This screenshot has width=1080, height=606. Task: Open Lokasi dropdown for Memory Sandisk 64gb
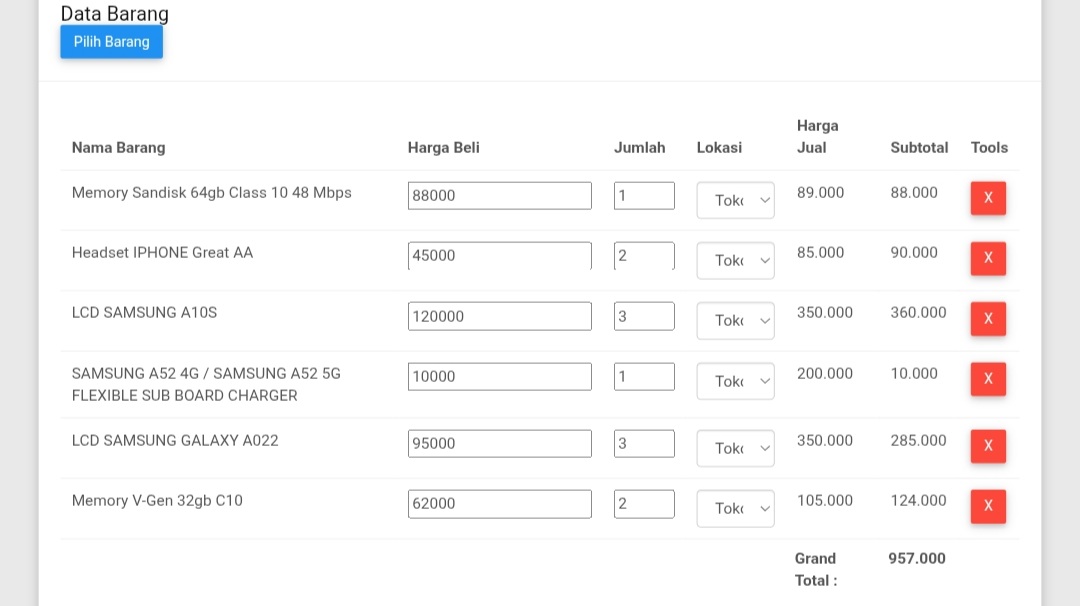(x=735, y=200)
